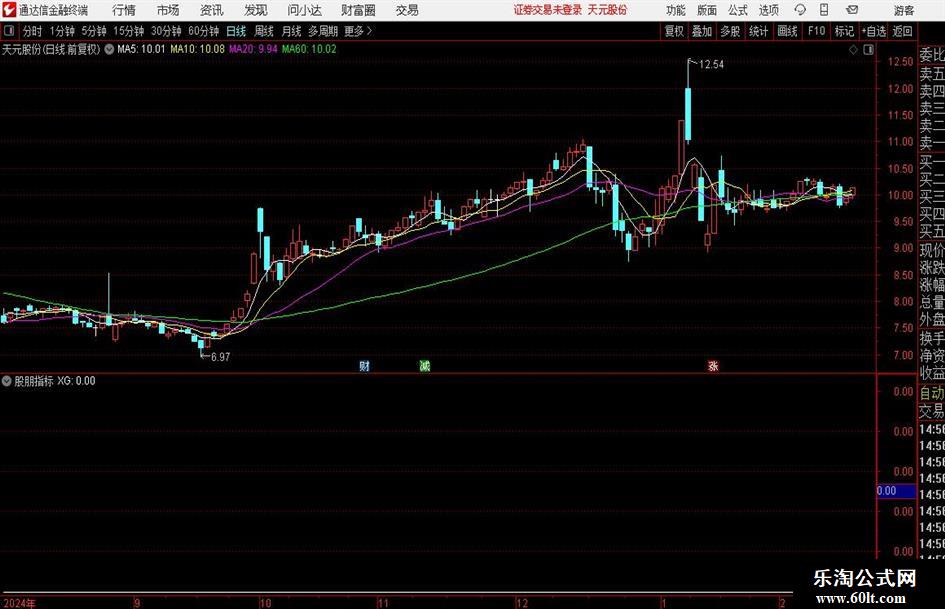Click the 股朋指标 XG: 0.00 label
Image resolution: width=945 pixels, height=609 pixels.
coord(54,381)
